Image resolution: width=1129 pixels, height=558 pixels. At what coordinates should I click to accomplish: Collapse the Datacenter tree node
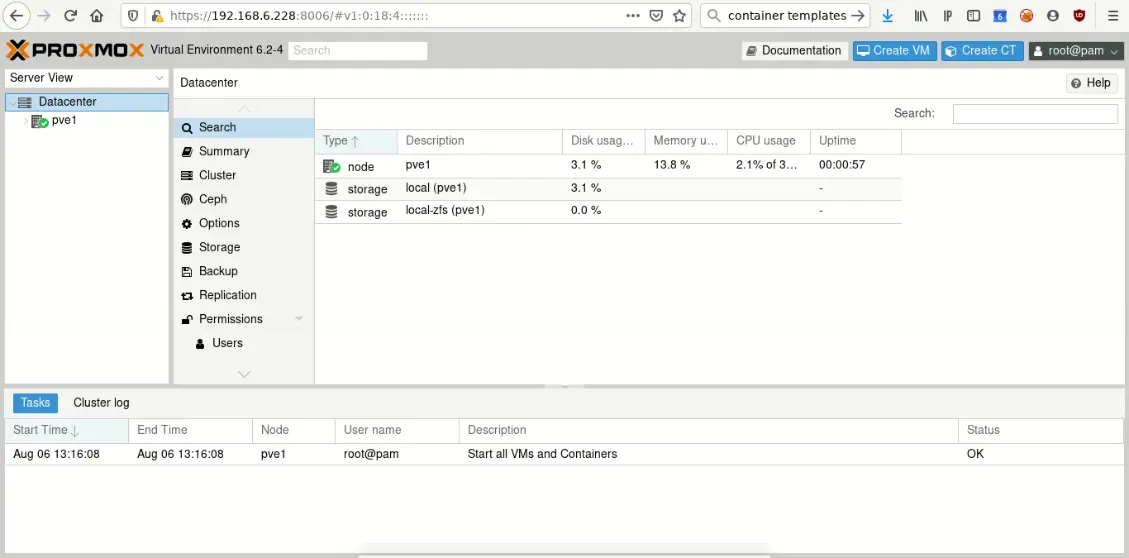pyautogui.click(x=12, y=102)
